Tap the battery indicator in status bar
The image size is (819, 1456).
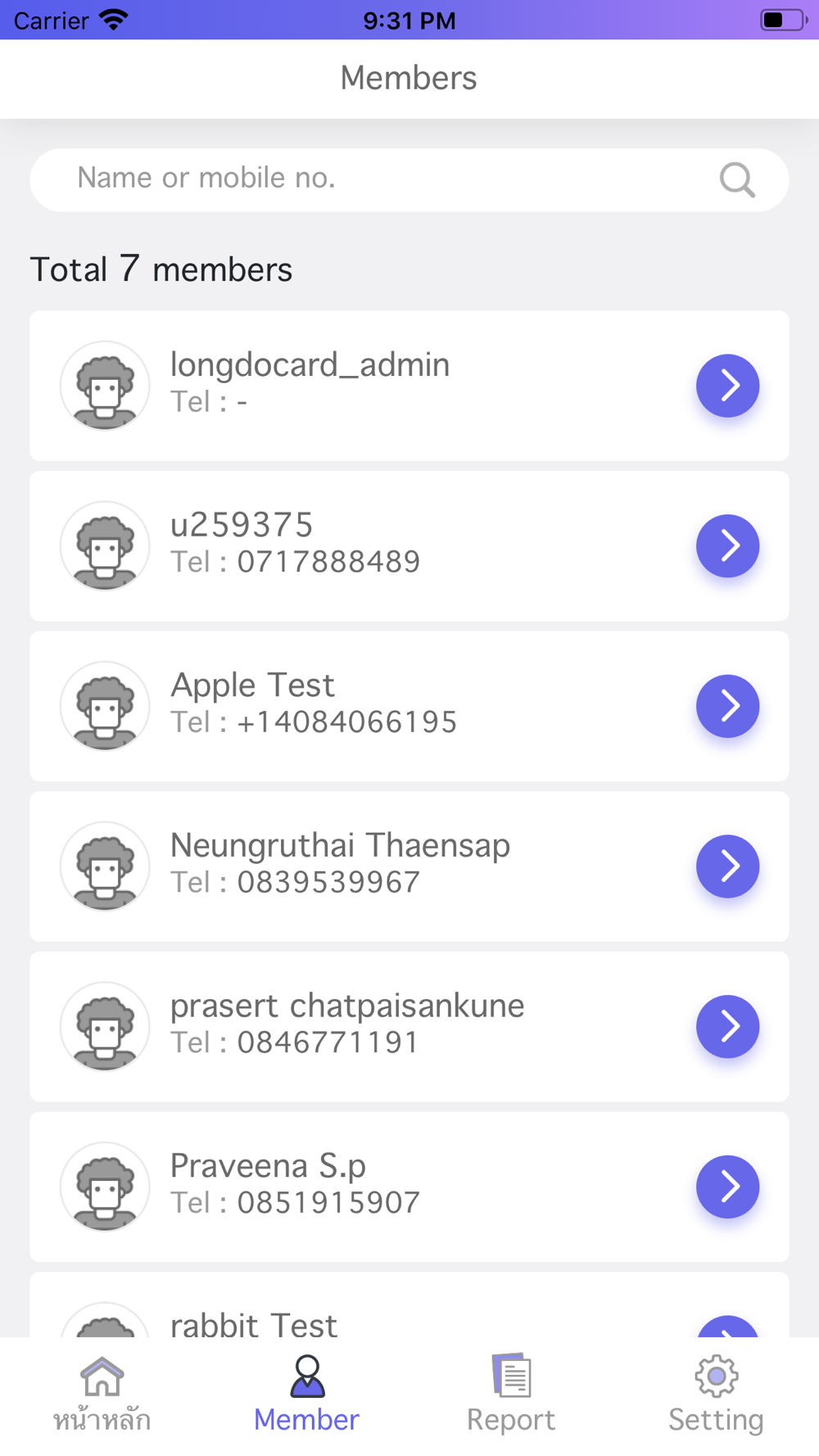tap(784, 20)
